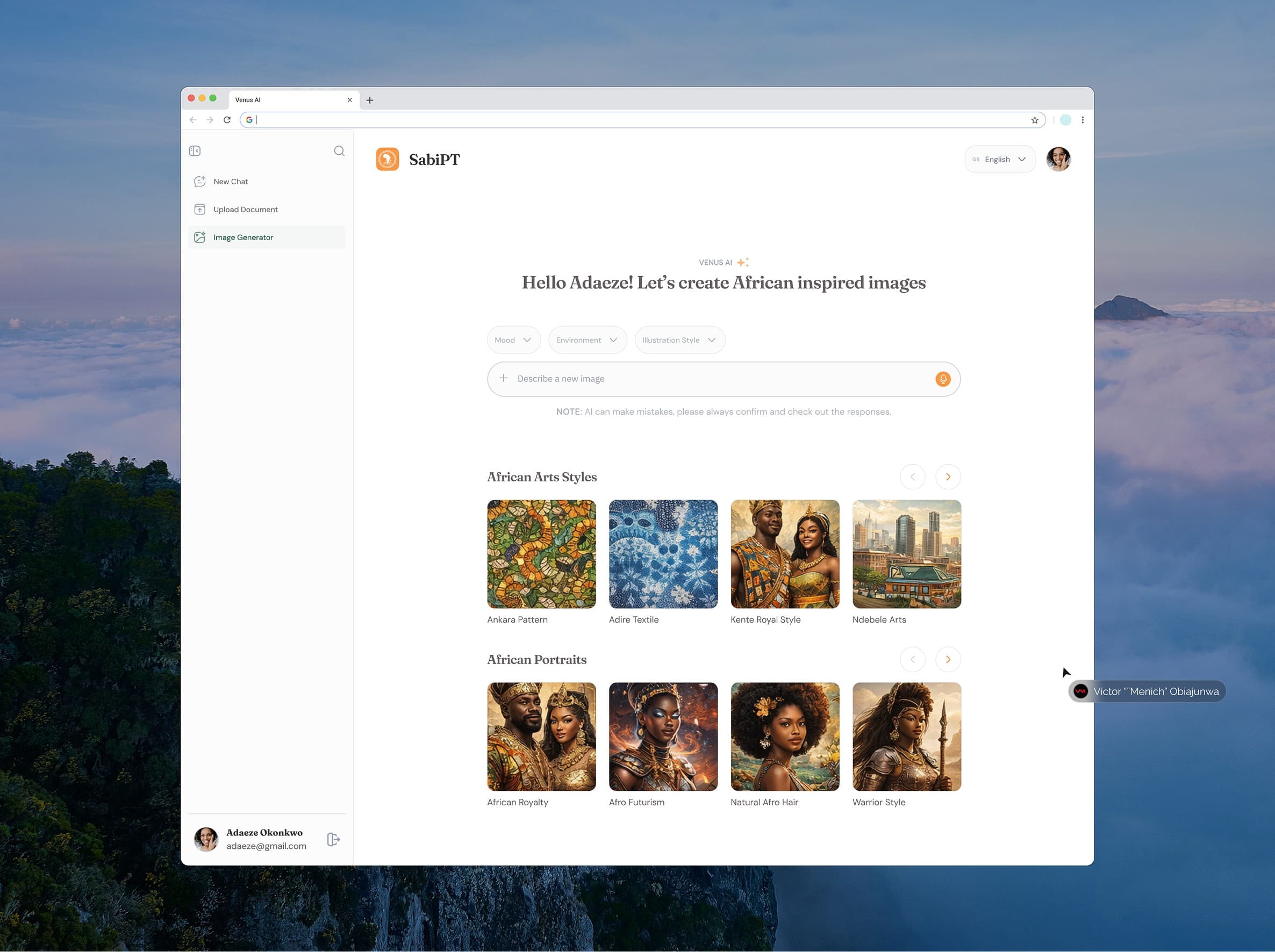This screenshot has height=952, width=1275.
Task: Expand the Environment dropdown
Action: pyautogui.click(x=588, y=340)
